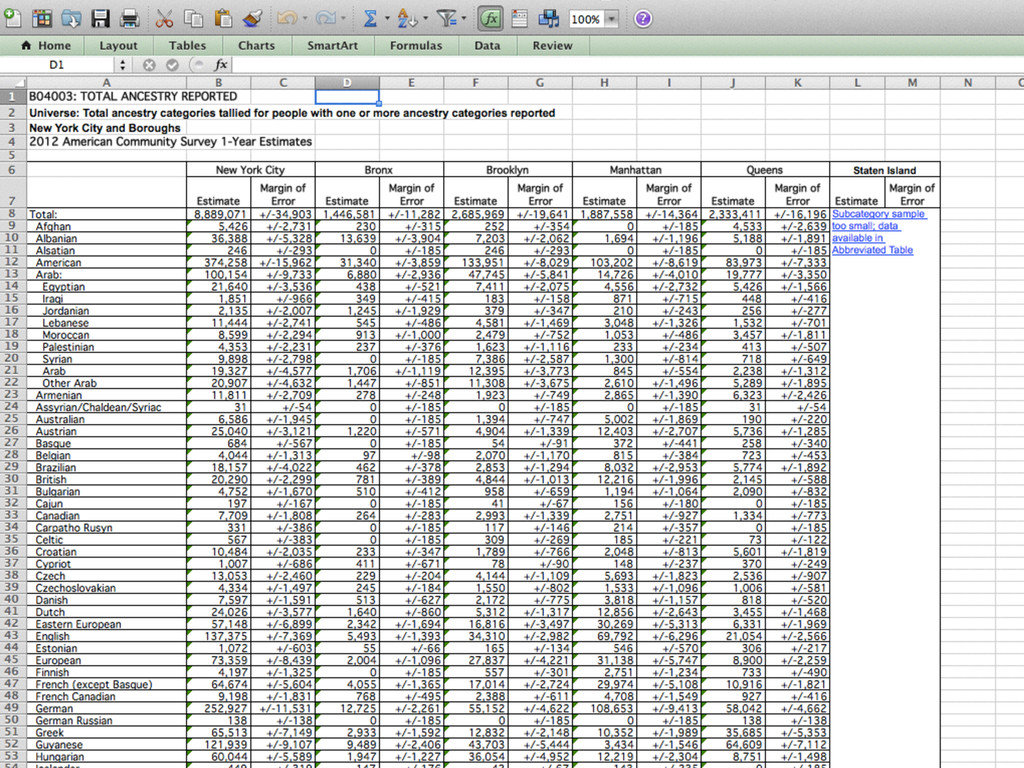Click the Open file folder icon

(x=71, y=18)
